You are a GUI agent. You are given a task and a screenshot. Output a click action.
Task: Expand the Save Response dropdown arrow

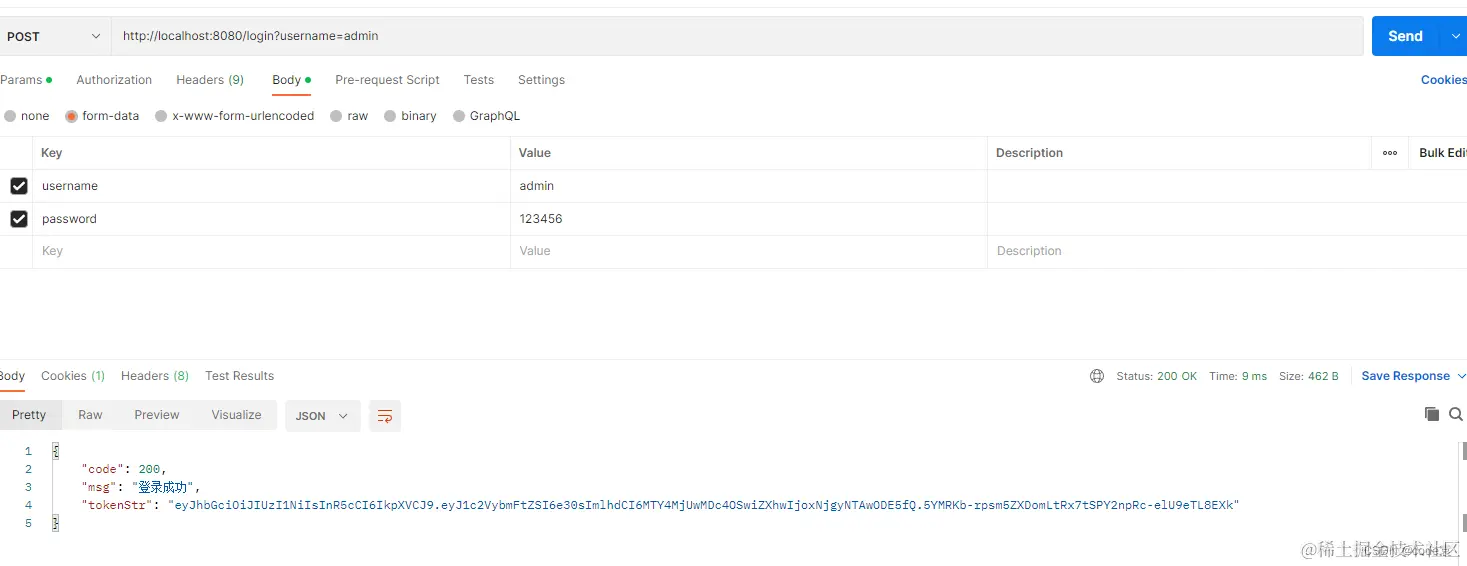(1461, 376)
